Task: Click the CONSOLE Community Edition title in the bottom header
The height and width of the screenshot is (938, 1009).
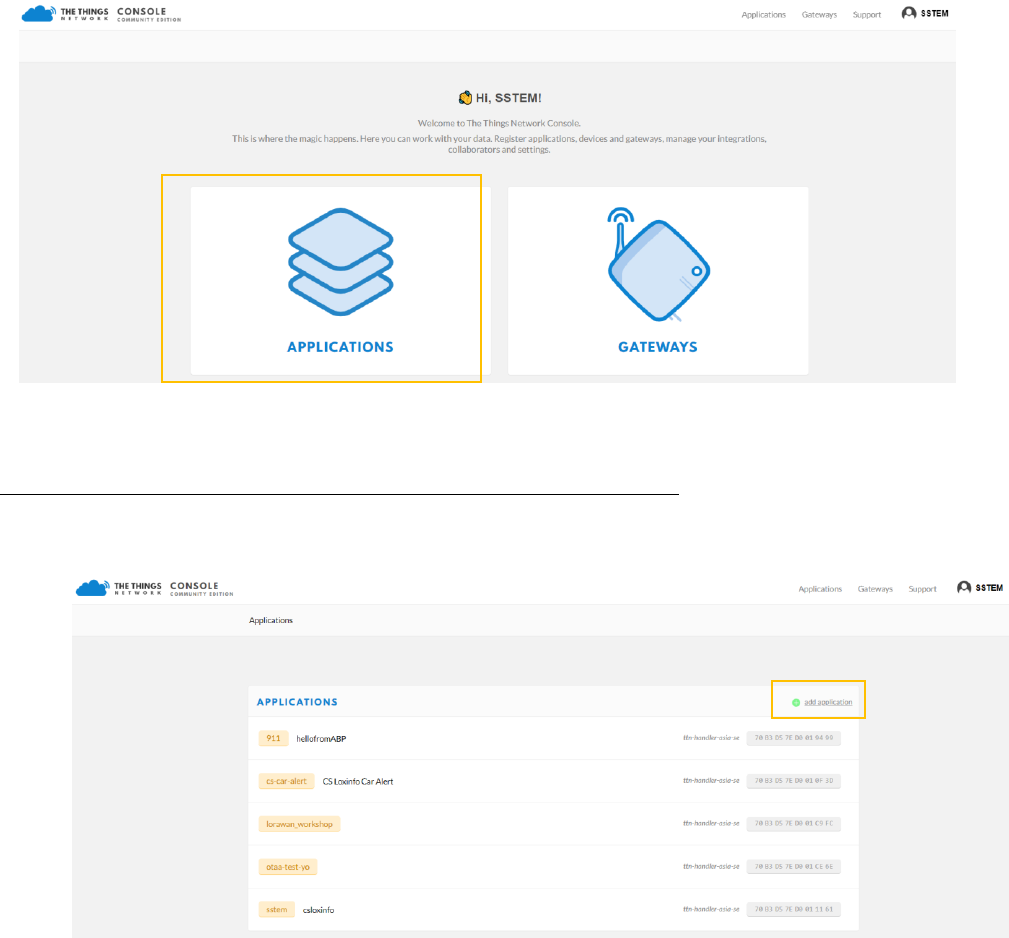Action: point(201,589)
